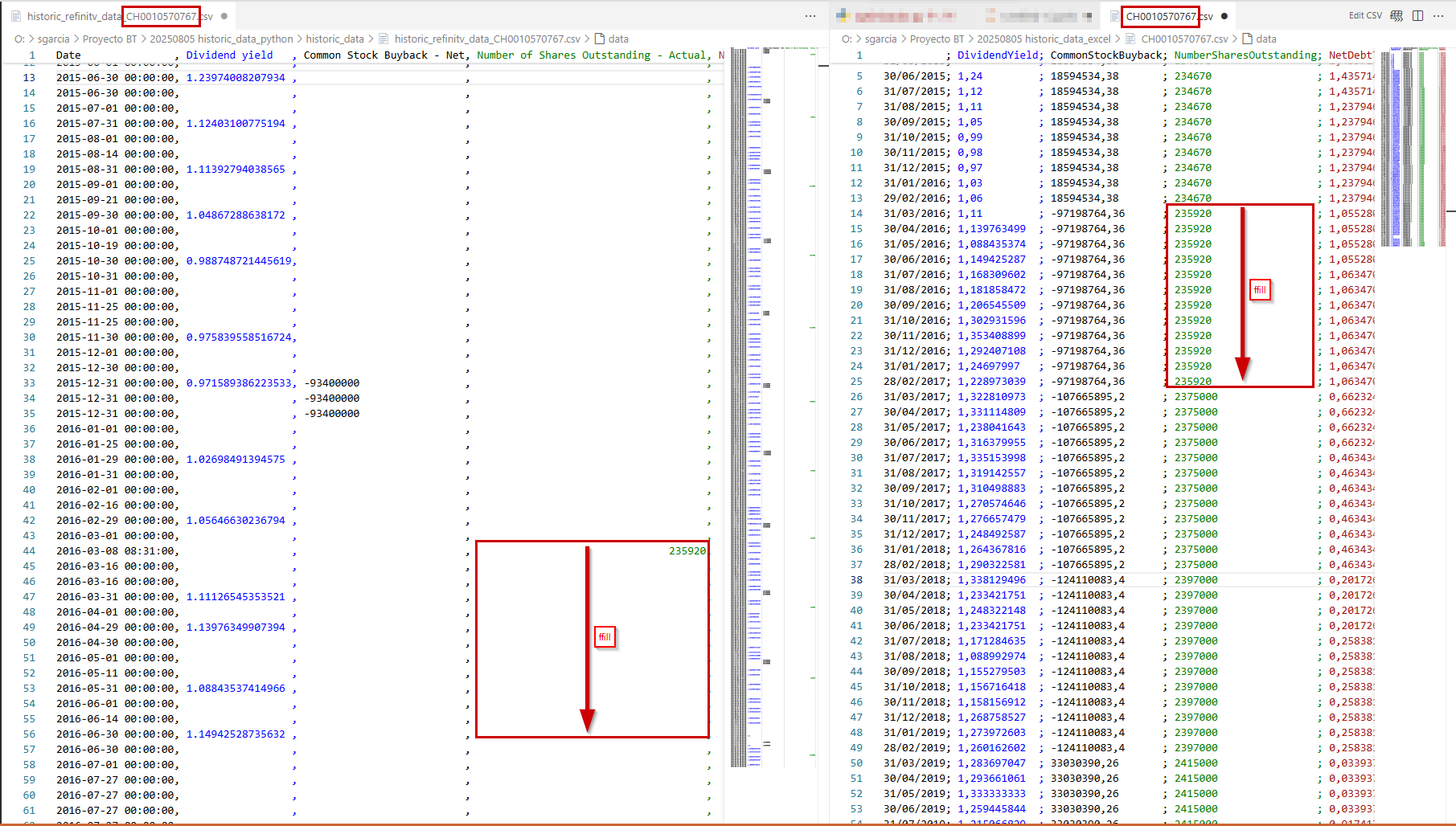Click value 1.23974008207934 on line 13
The height and width of the screenshot is (826, 1456).
236,78
